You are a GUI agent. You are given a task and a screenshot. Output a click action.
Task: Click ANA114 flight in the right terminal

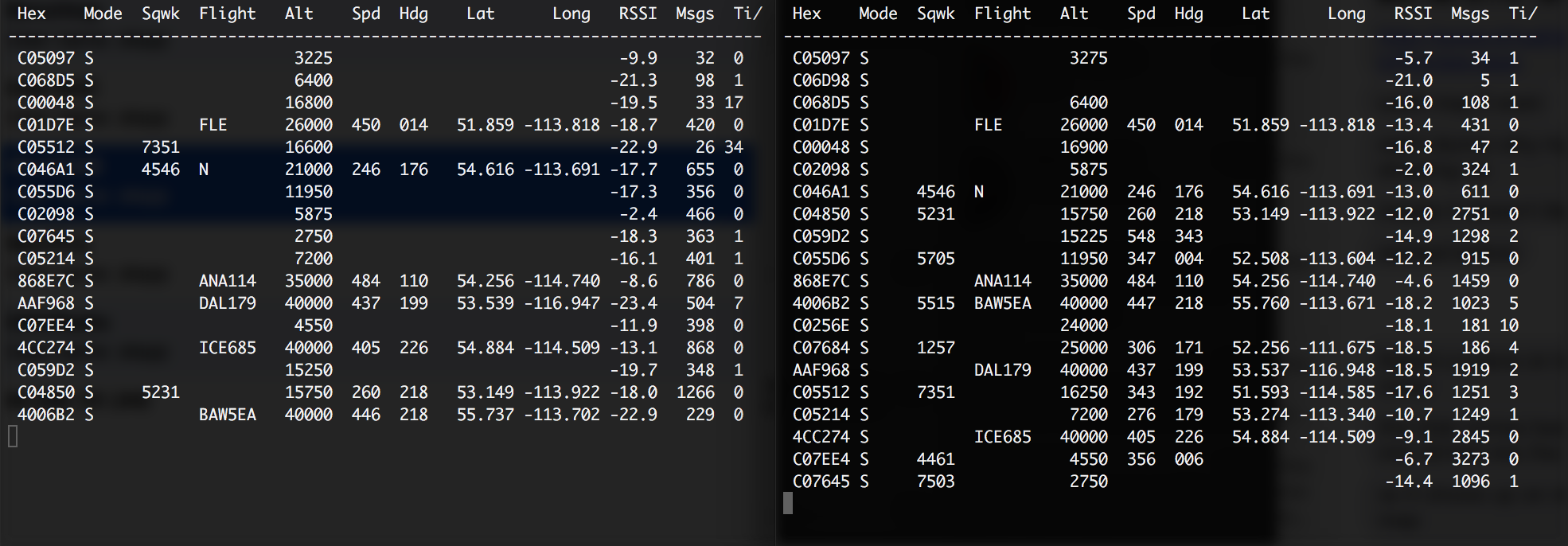[x=1003, y=281]
